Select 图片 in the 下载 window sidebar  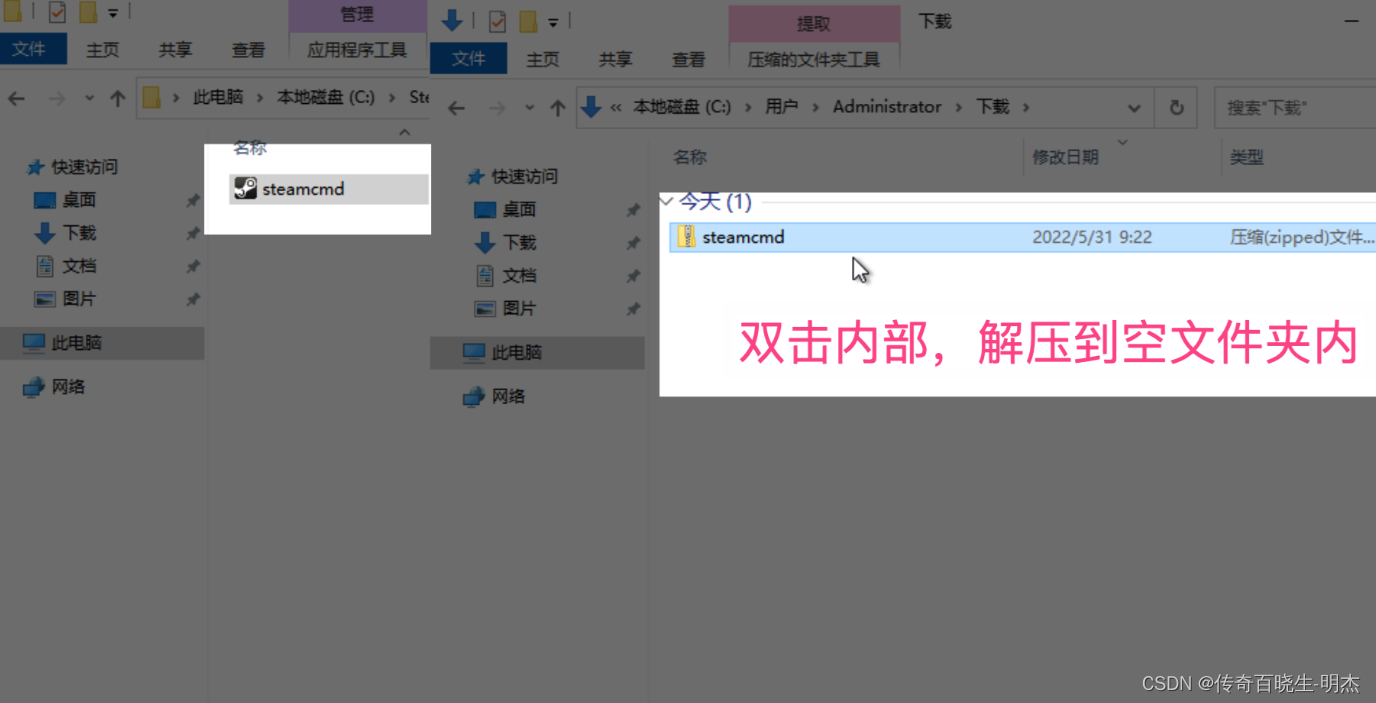click(x=520, y=309)
